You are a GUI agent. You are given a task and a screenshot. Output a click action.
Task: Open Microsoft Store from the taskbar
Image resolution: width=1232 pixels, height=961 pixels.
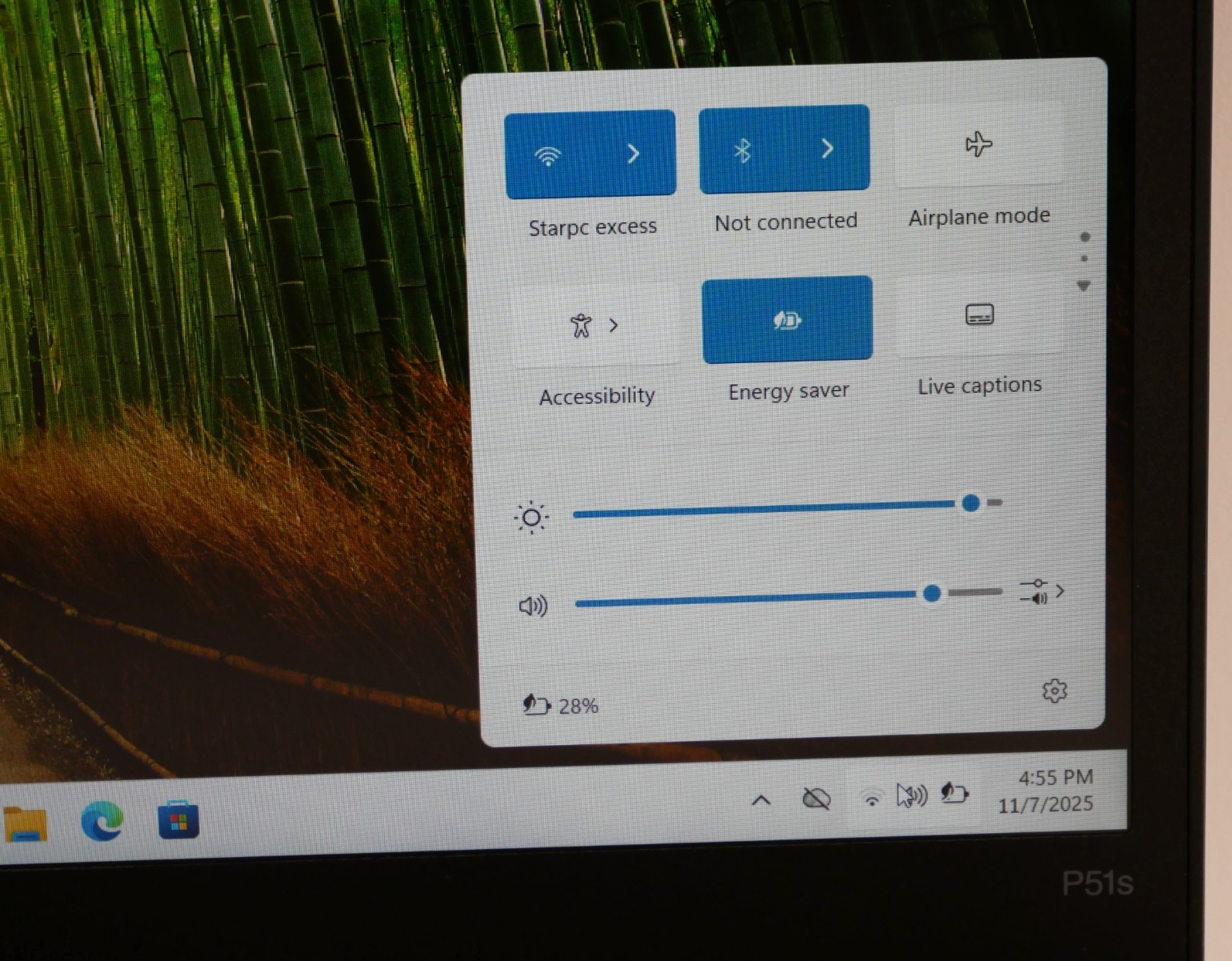click(x=178, y=819)
